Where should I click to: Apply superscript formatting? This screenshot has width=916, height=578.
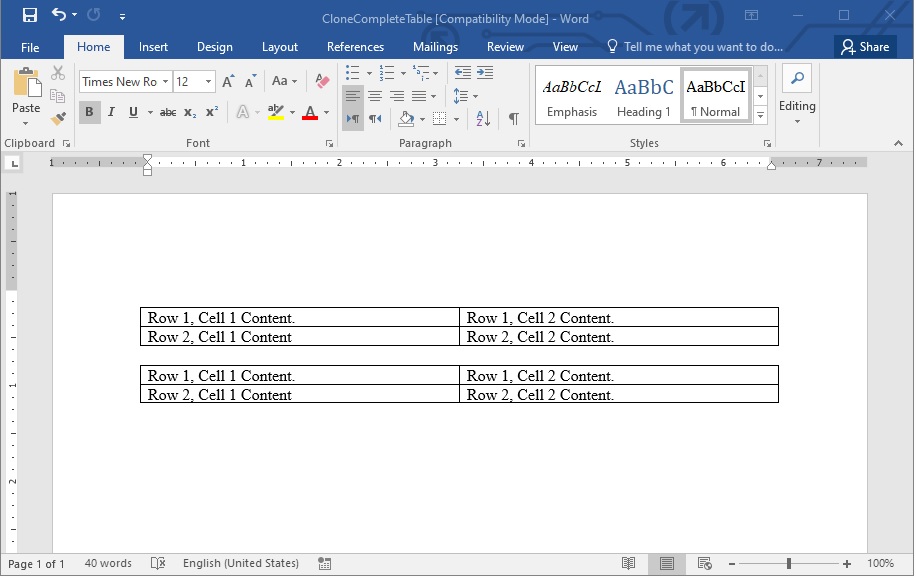point(211,113)
